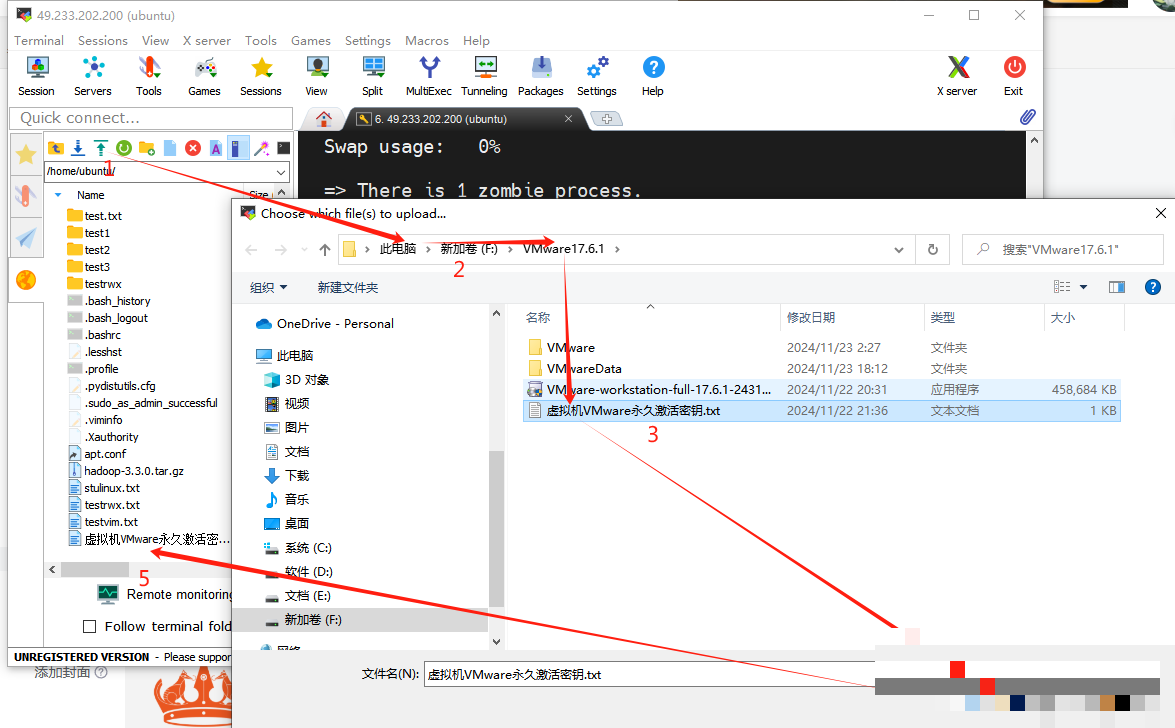
Task: Expand breadcrumb chevron after VMware17.6.1
Action: coord(617,249)
